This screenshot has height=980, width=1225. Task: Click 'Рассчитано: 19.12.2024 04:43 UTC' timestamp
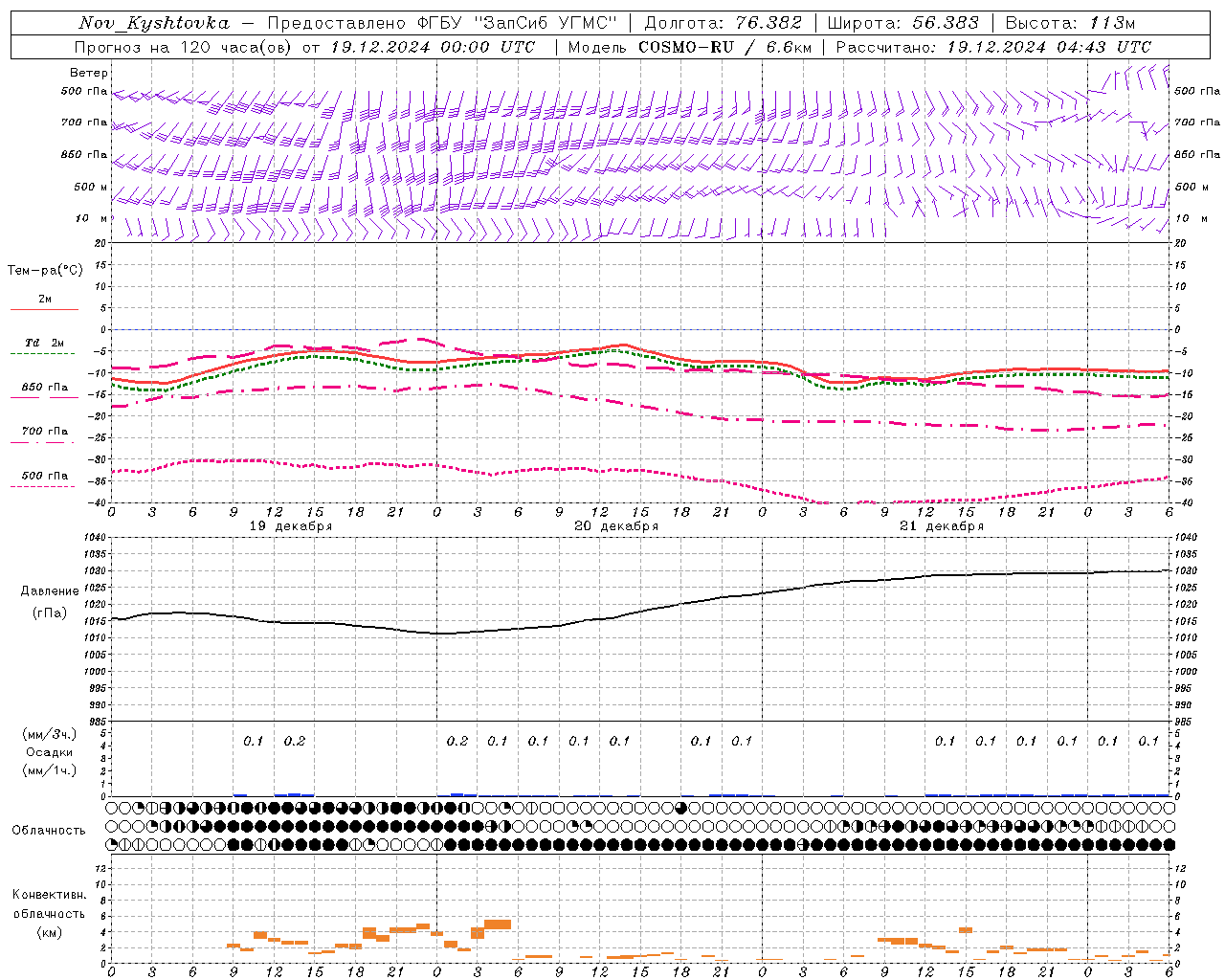993,47
